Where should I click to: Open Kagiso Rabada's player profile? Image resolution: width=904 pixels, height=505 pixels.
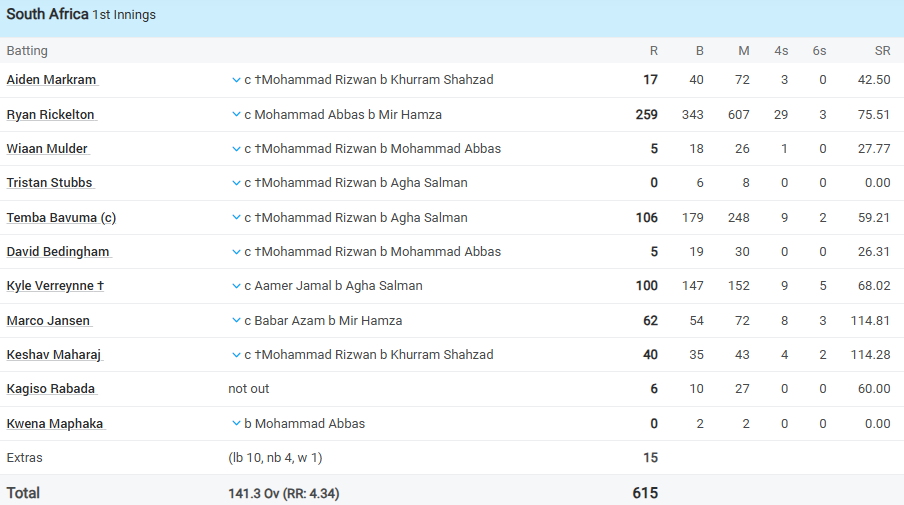[51, 389]
